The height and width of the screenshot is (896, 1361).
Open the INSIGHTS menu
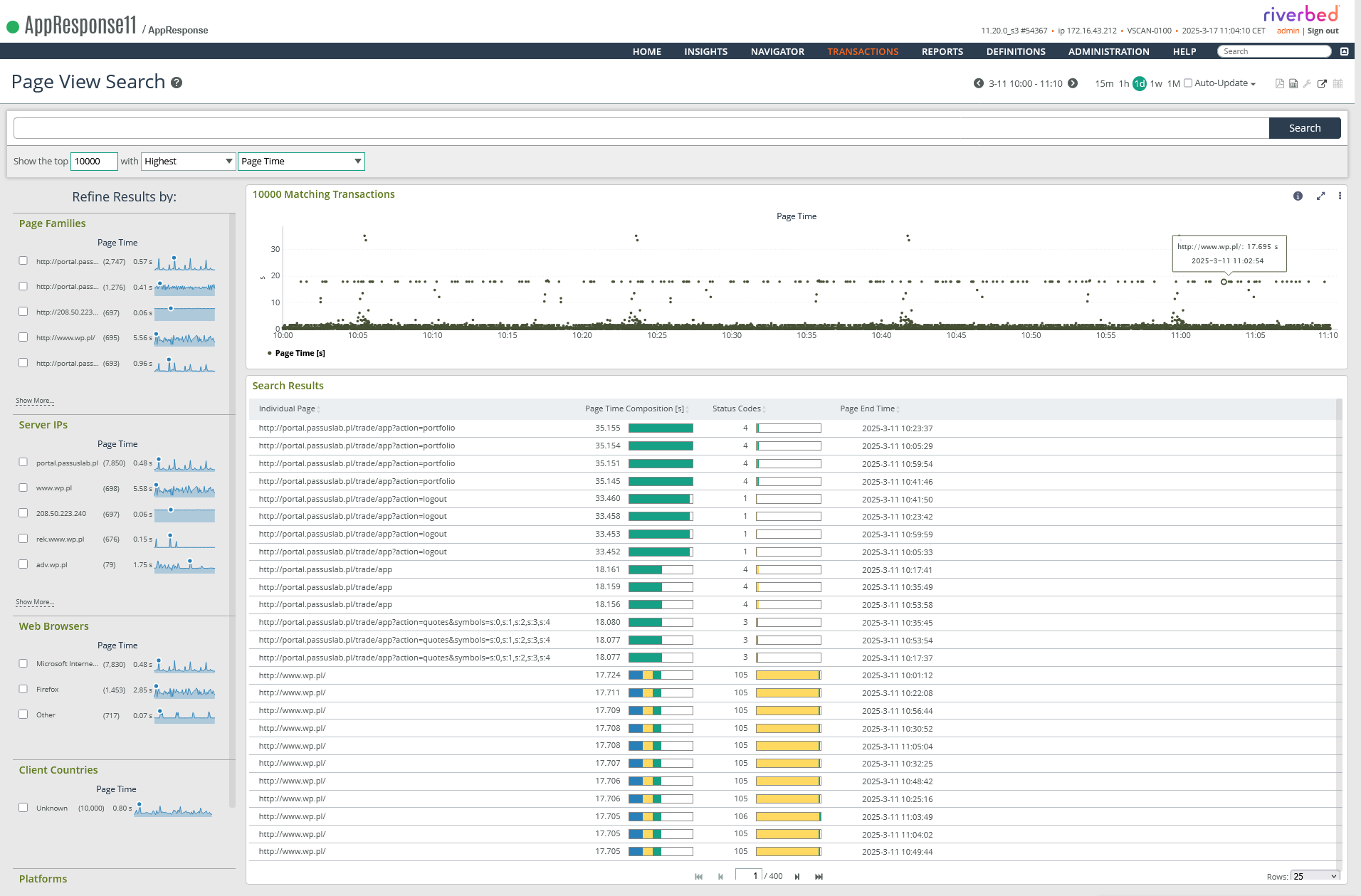click(706, 51)
